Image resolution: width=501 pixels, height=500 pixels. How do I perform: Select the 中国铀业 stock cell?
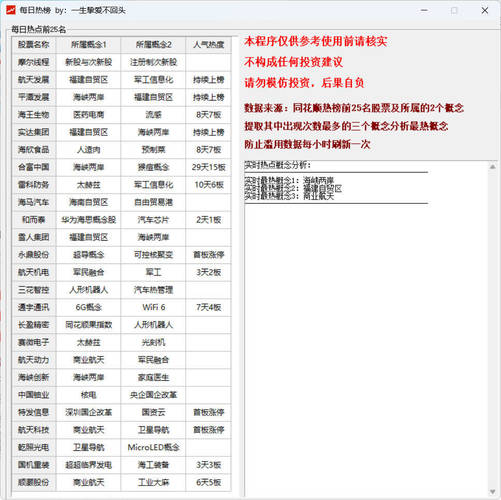pyautogui.click(x=34, y=395)
